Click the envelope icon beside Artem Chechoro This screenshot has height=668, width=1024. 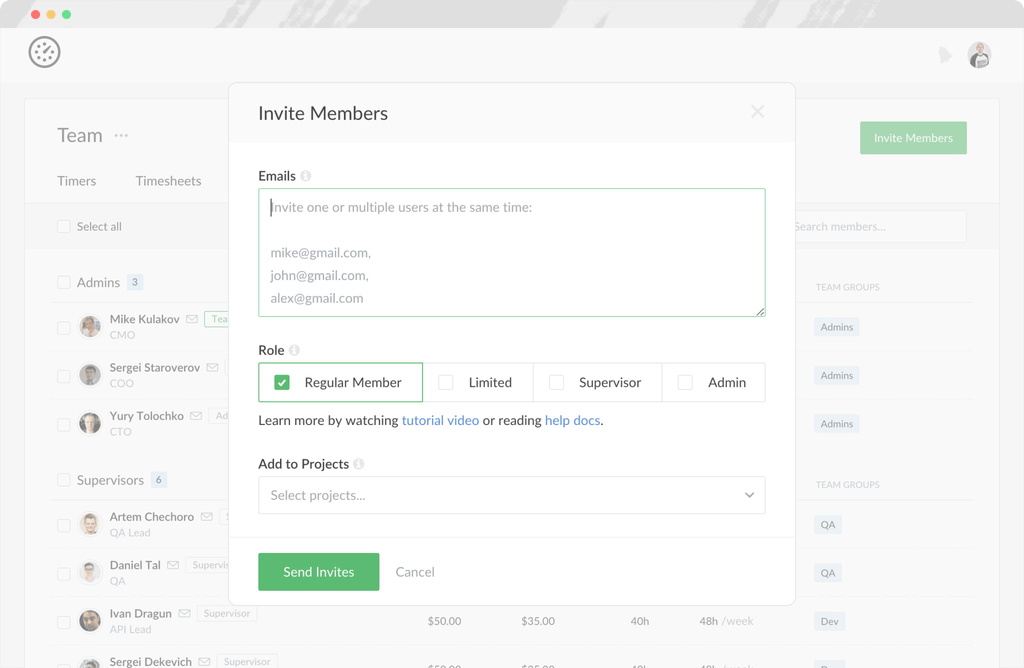coord(205,517)
